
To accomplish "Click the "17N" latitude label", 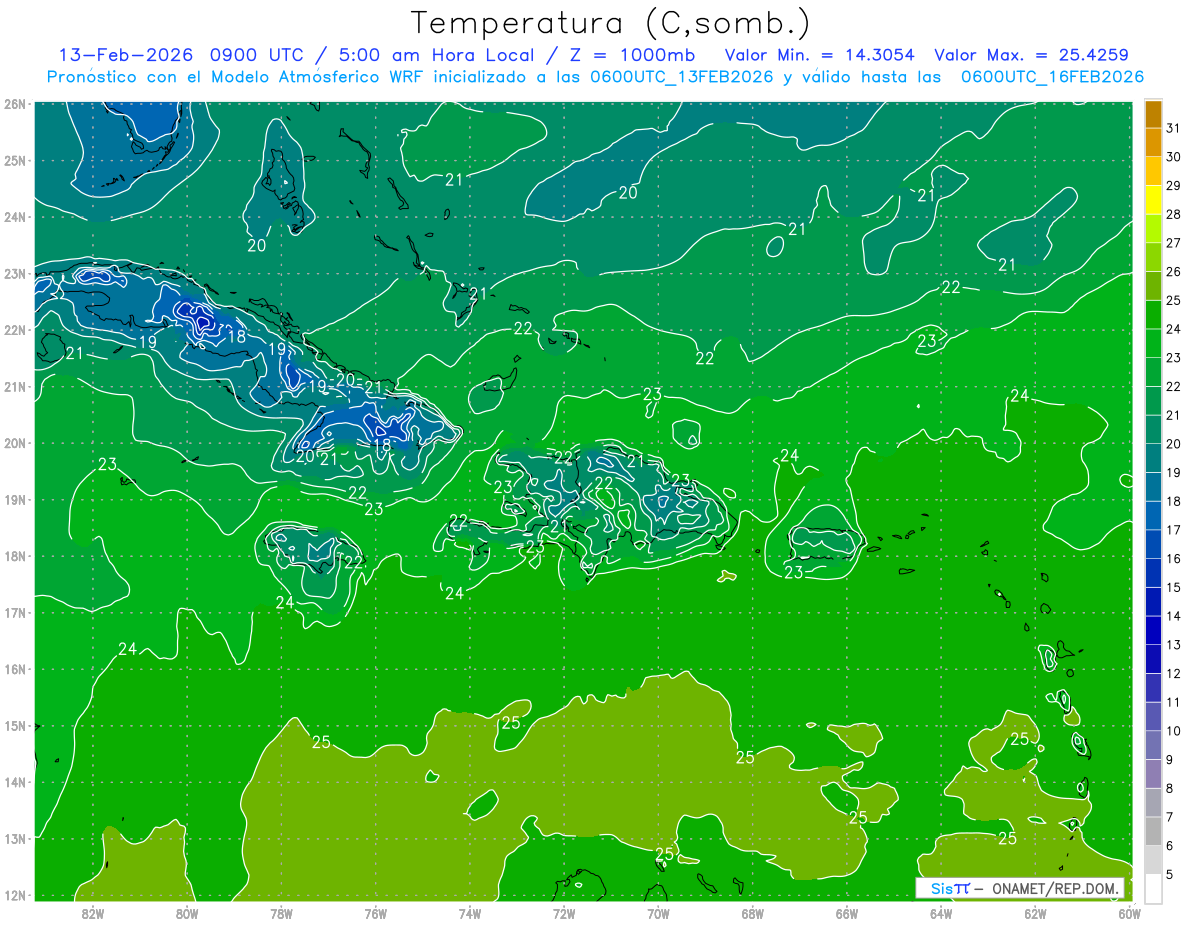I will point(15,612).
